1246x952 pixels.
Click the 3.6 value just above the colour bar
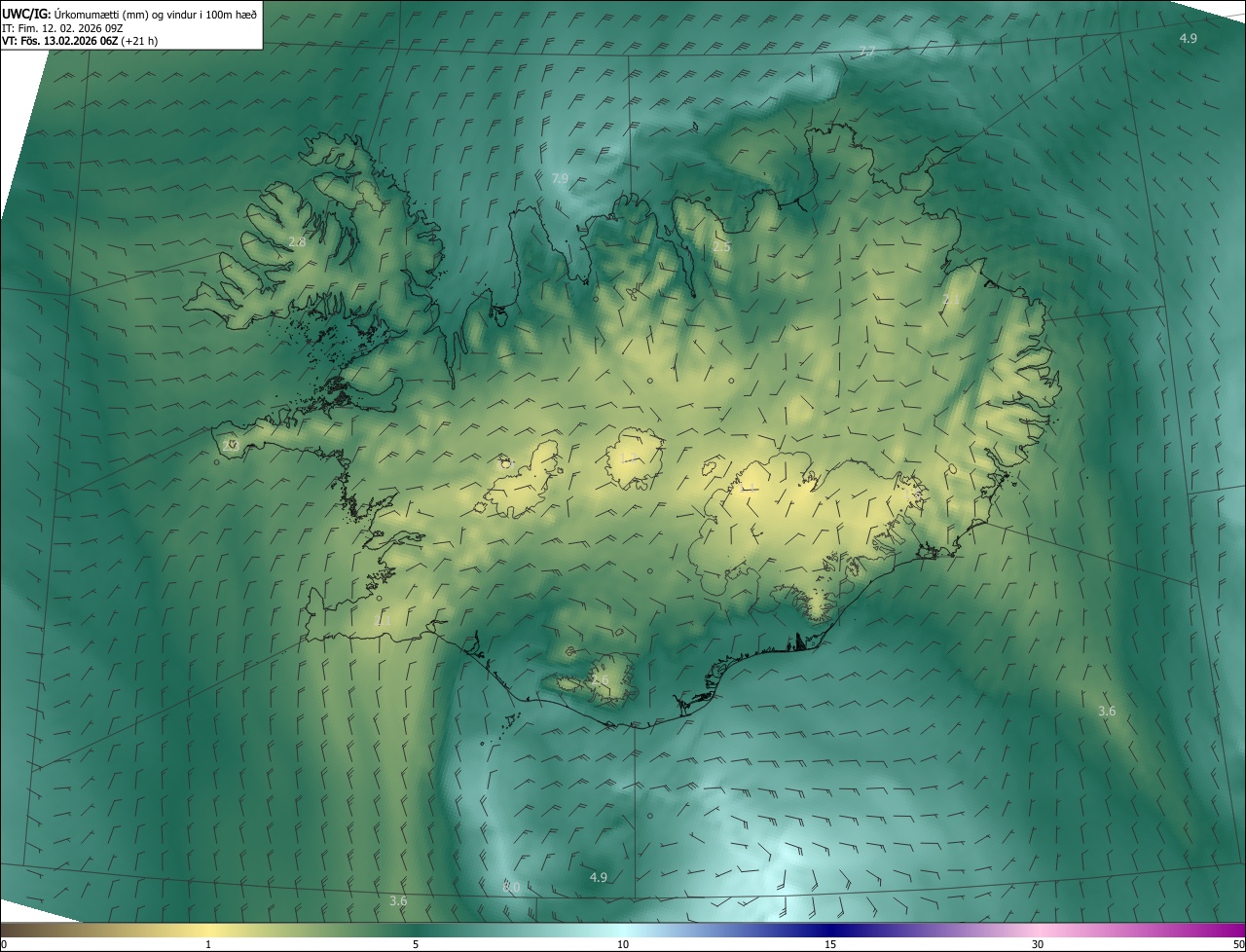(398, 901)
